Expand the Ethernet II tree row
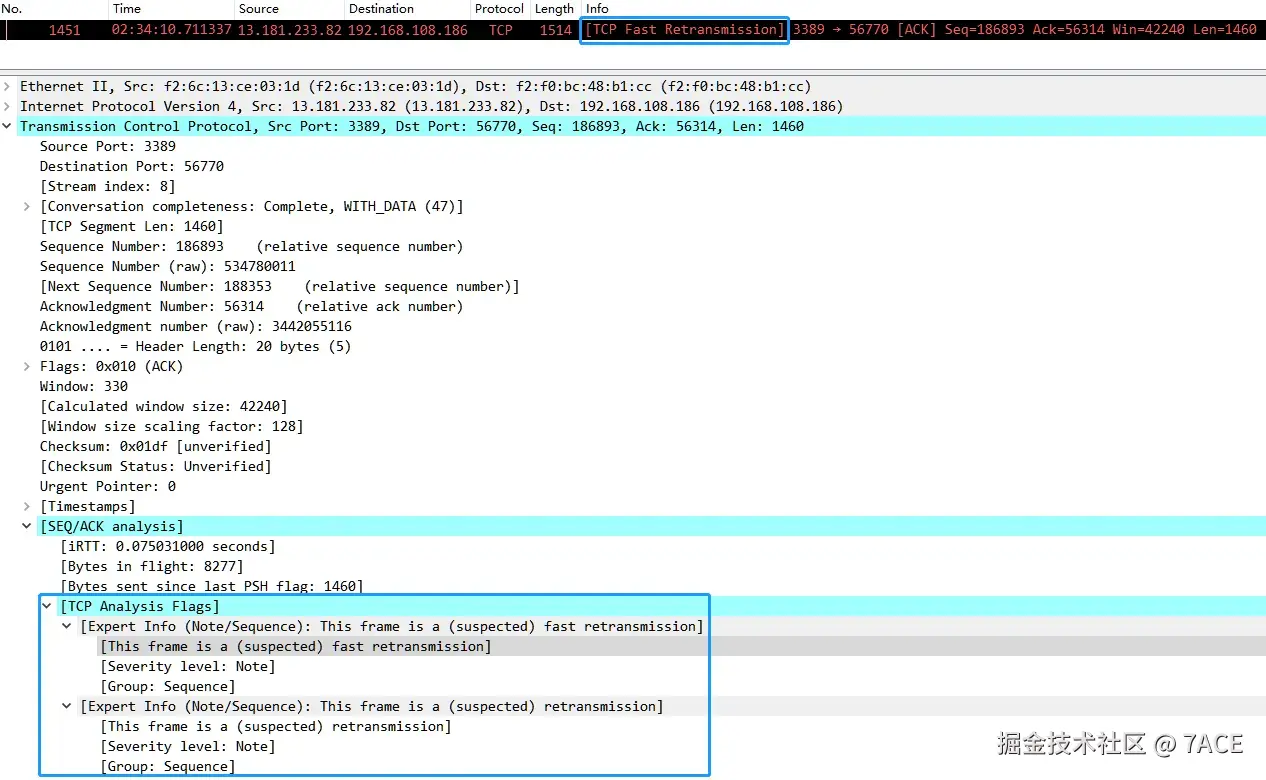The width and height of the screenshot is (1266, 780). pos(8,87)
